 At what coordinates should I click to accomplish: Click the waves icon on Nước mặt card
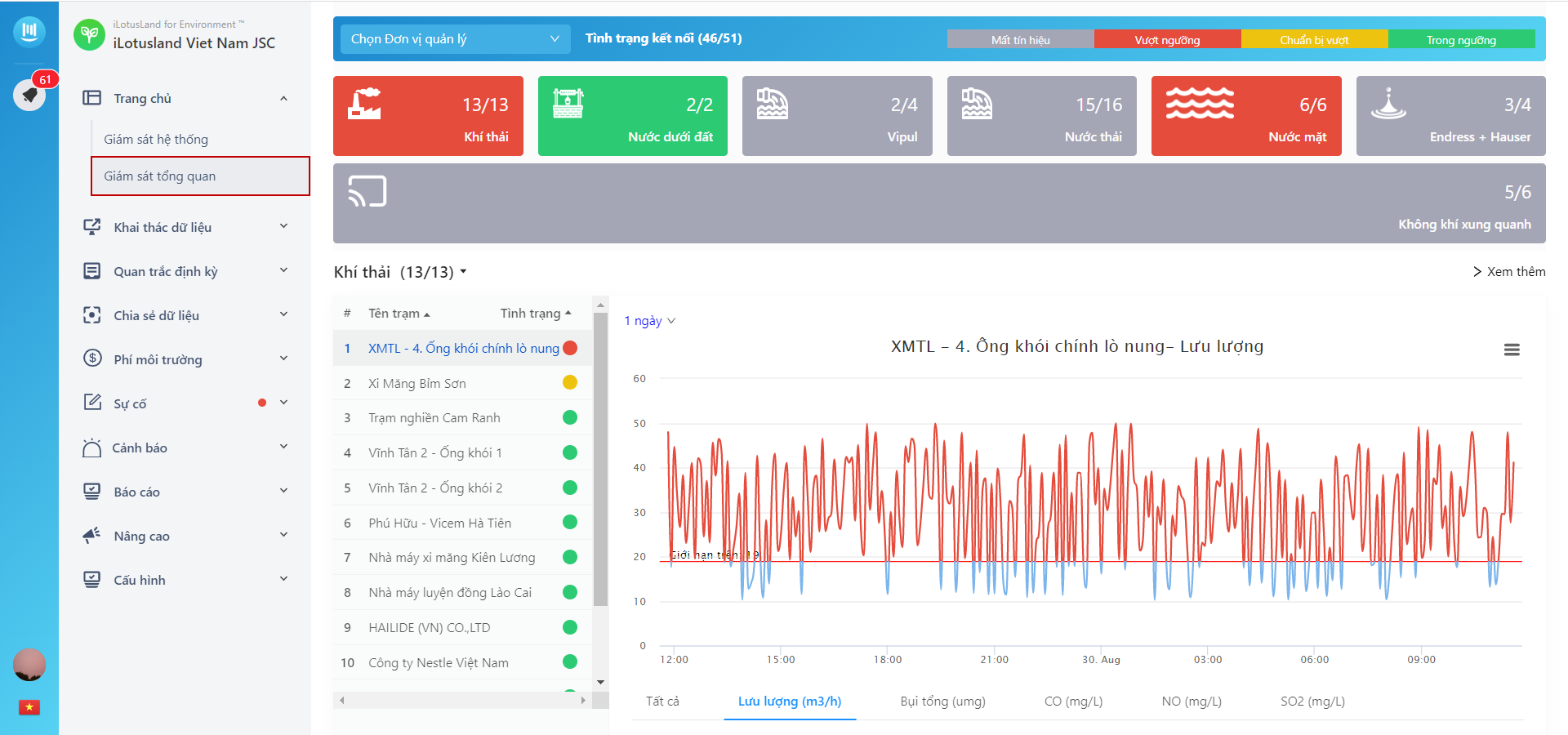(1200, 104)
